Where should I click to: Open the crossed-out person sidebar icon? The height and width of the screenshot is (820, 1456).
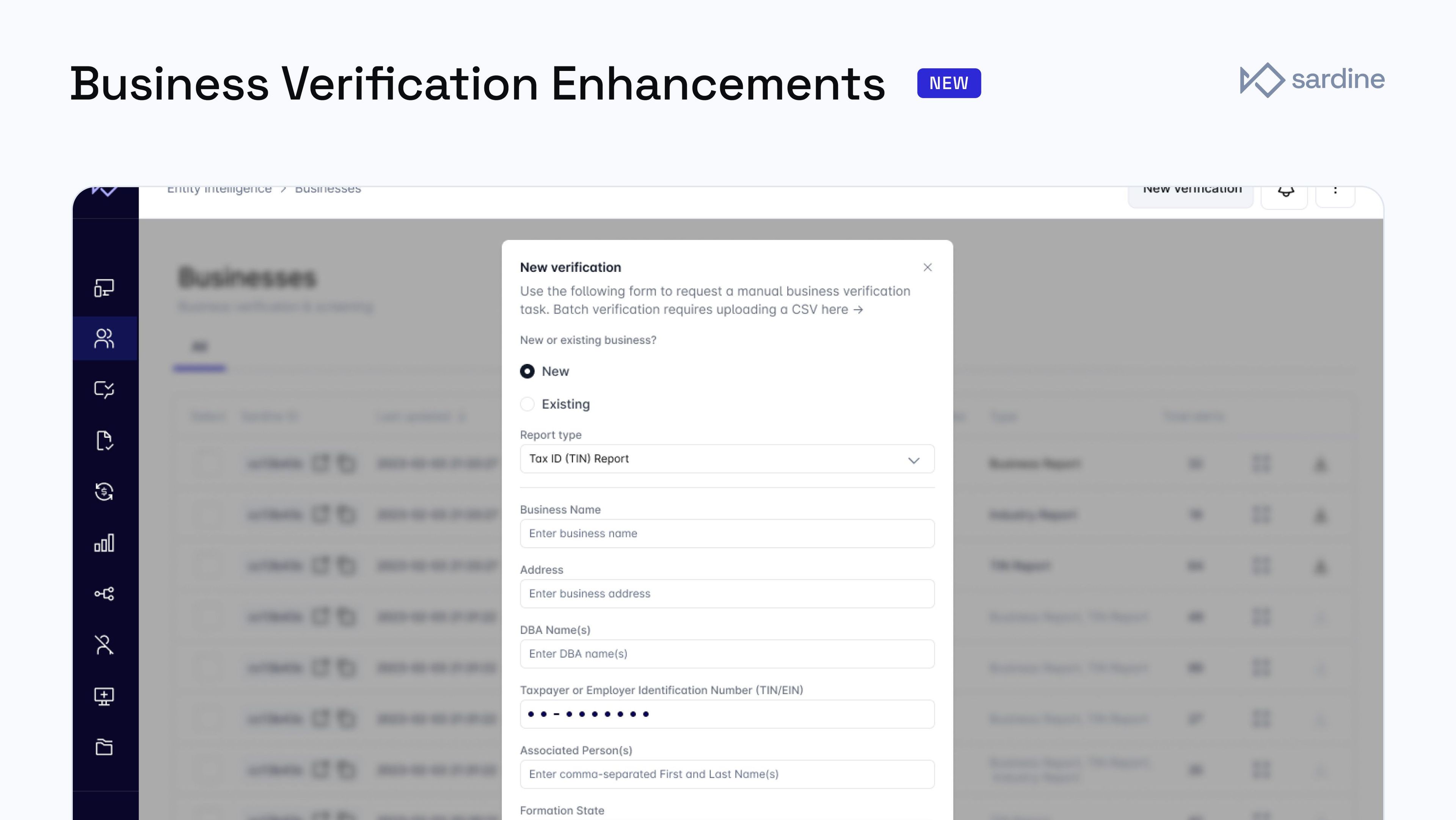pos(104,645)
